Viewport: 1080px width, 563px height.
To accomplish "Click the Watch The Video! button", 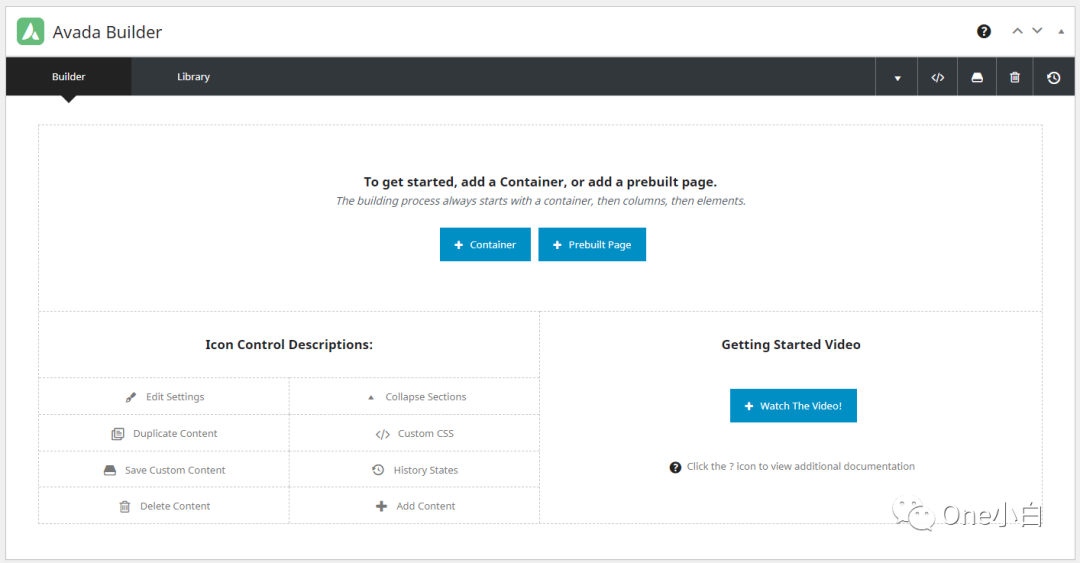I will 793,406.
